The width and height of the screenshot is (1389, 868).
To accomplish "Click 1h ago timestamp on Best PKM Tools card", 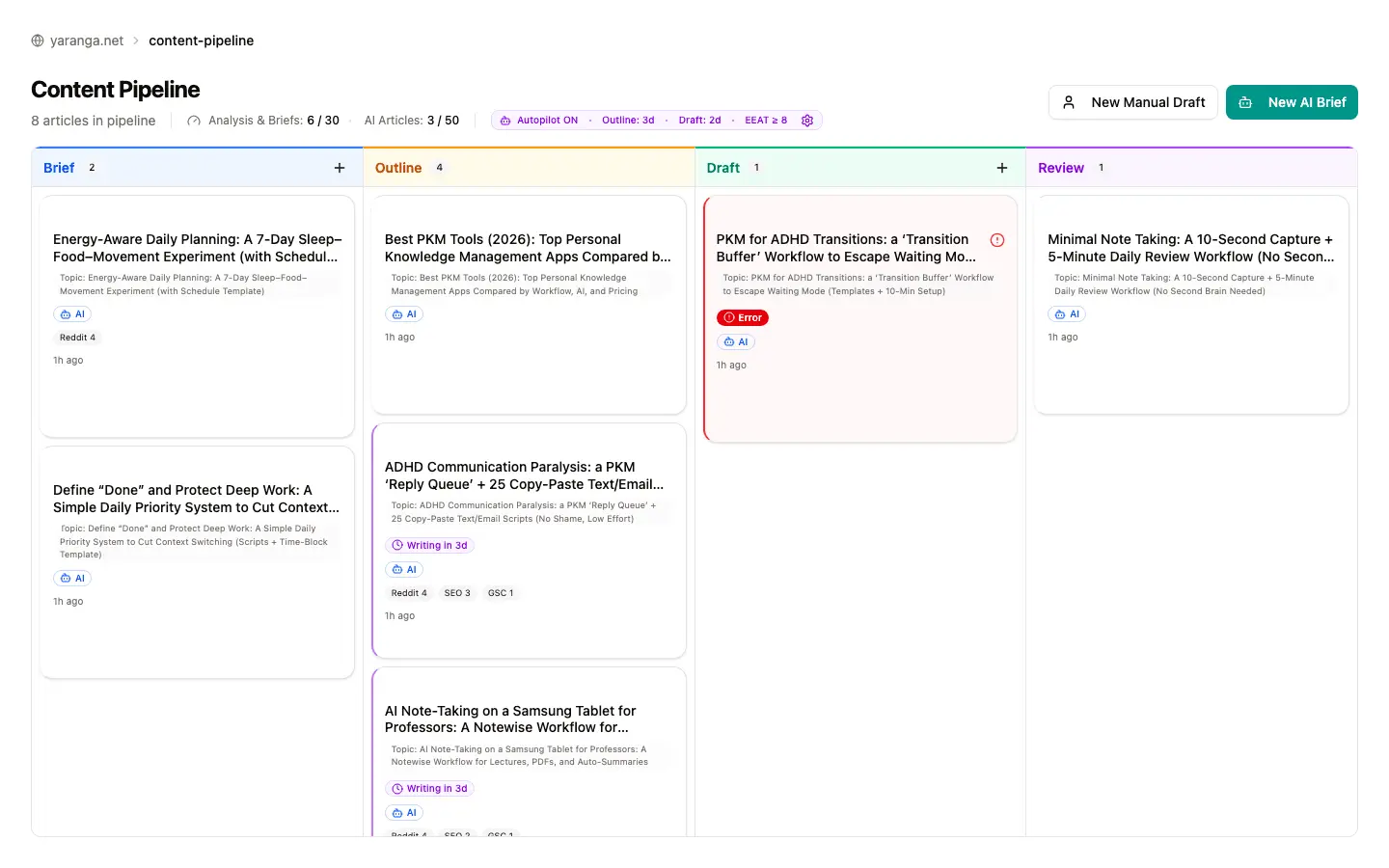I will coord(399,338).
